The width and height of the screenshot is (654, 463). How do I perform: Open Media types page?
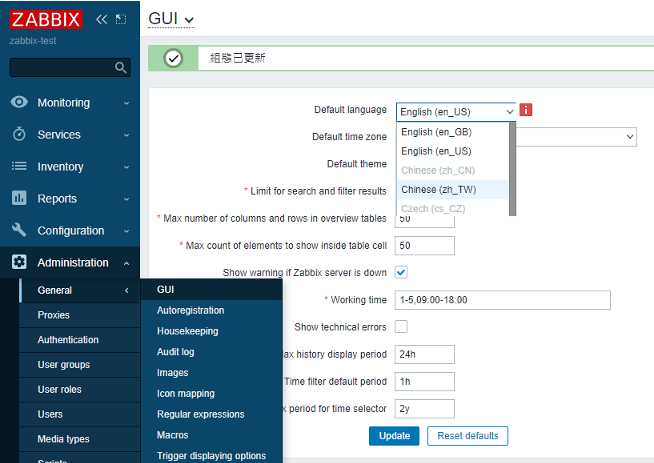tap(80, 439)
